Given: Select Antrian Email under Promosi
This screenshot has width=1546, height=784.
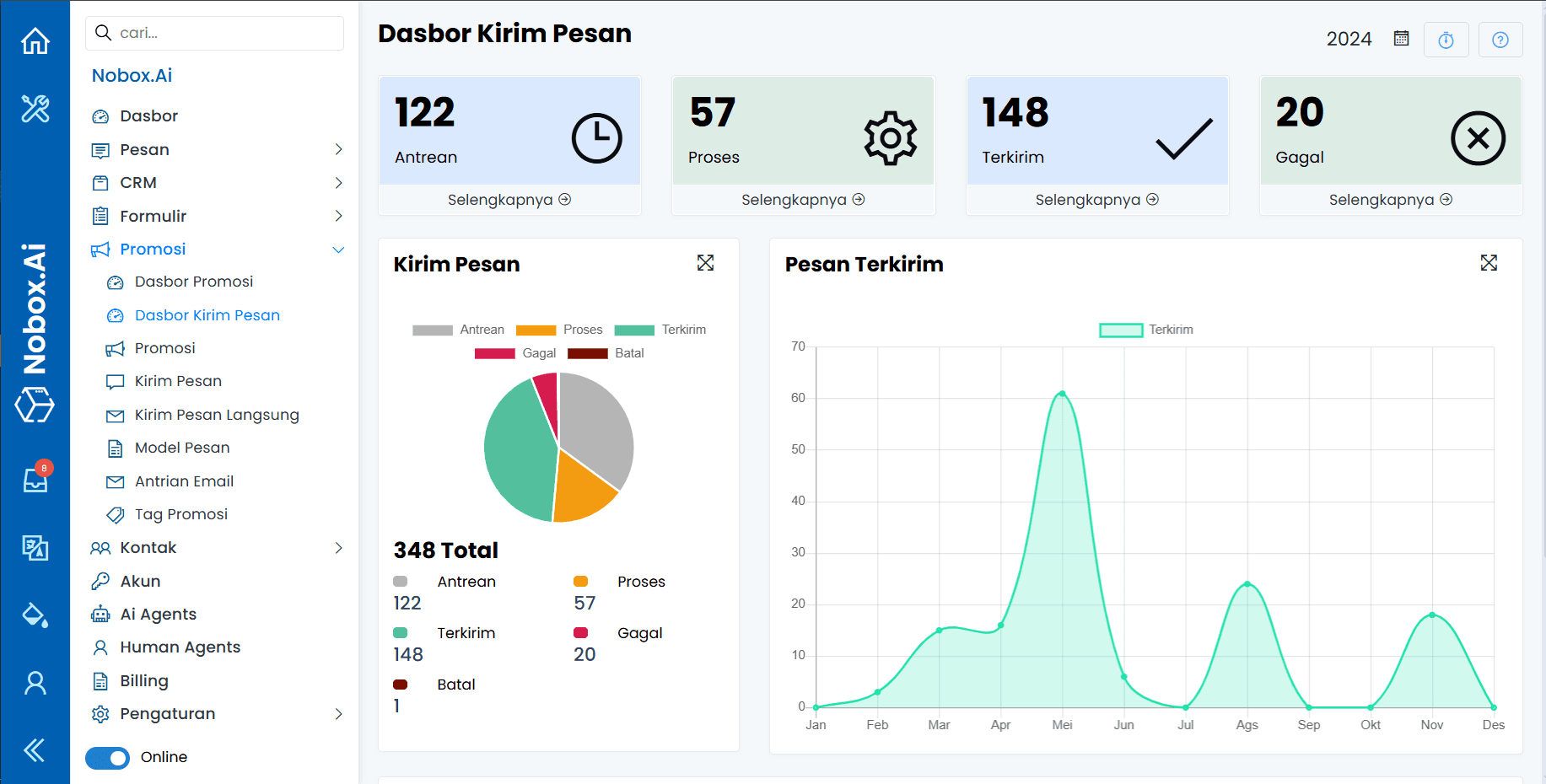Looking at the screenshot, I should click(x=184, y=481).
